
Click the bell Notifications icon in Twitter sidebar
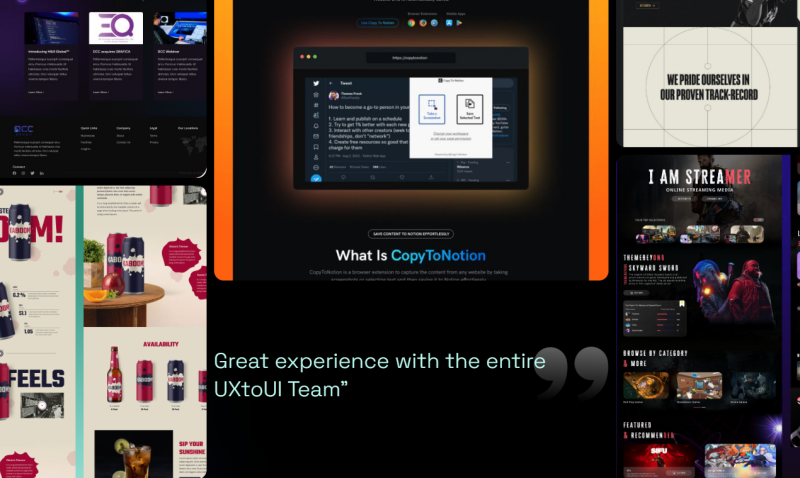tap(316, 126)
